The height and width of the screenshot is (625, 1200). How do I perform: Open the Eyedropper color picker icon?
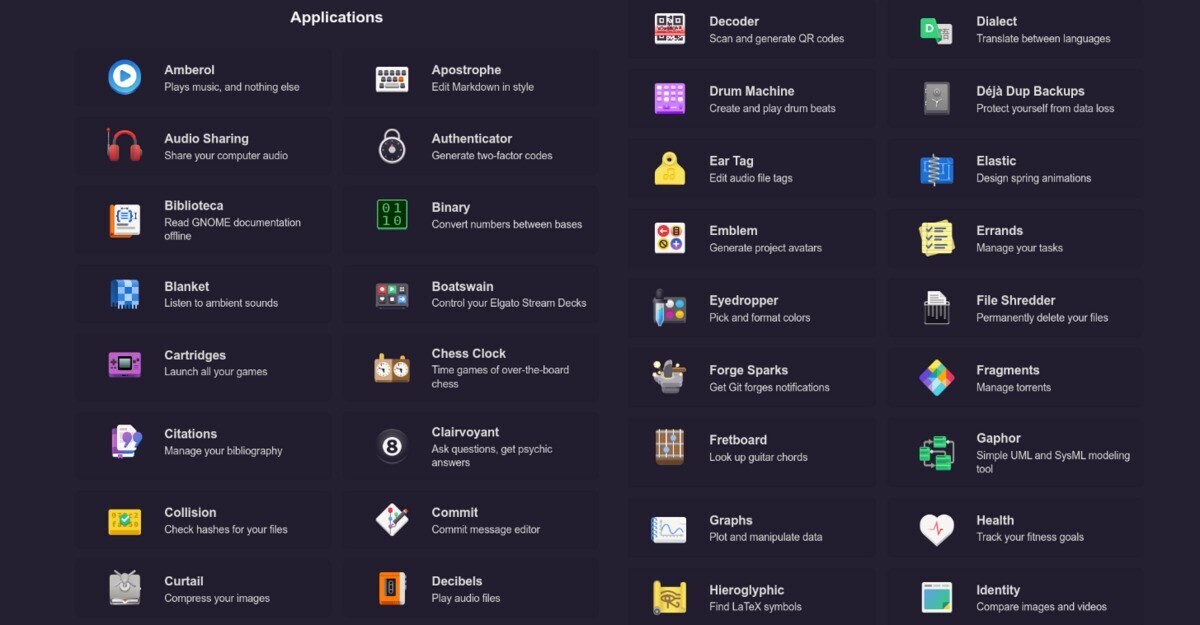coord(670,308)
